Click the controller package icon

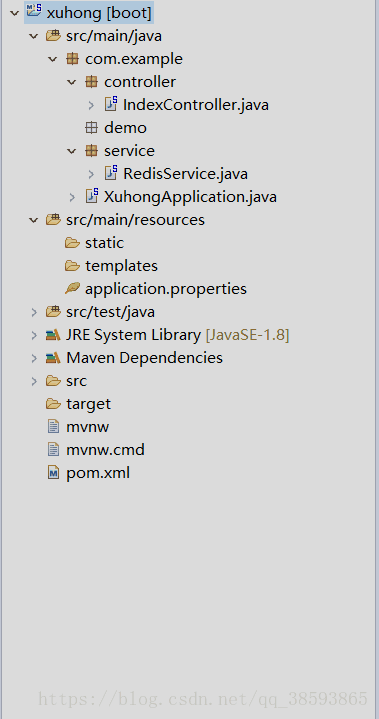[x=92, y=82]
